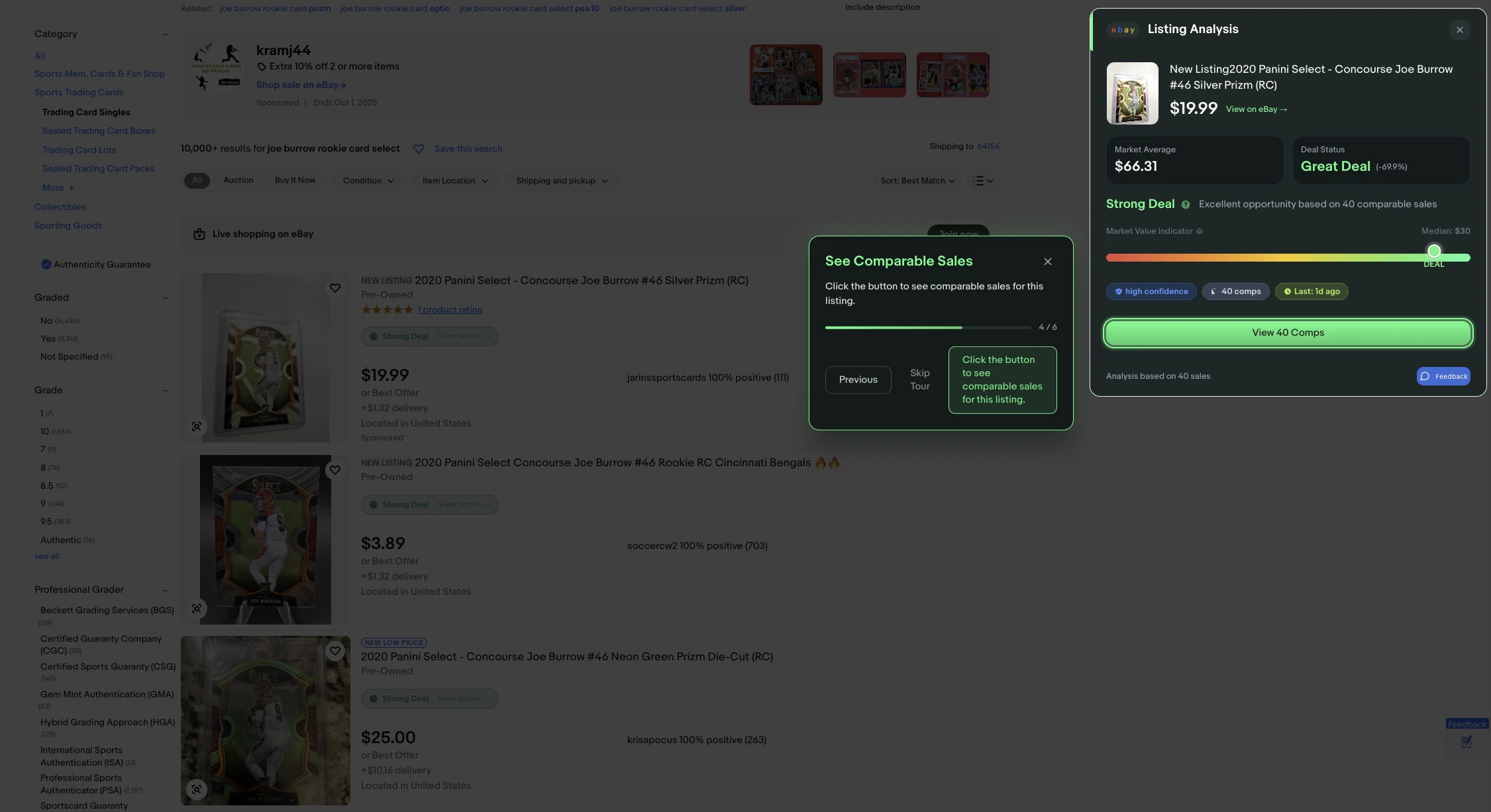Select the Buy It Now tab
The width and height of the screenshot is (1491, 812).
coord(295,180)
